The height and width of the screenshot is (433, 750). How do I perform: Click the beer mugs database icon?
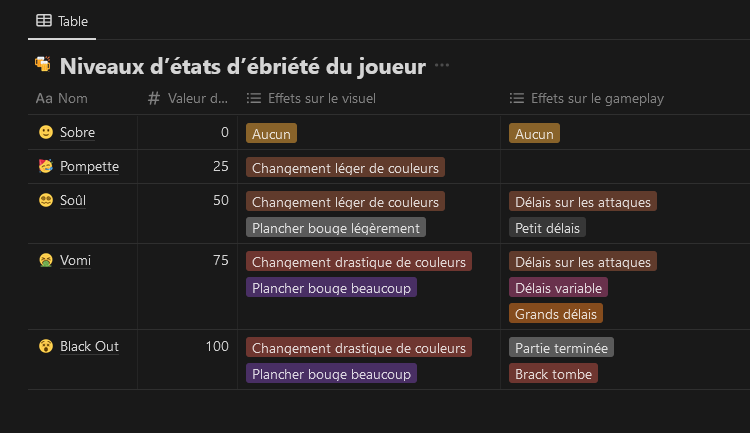[x=43, y=65]
